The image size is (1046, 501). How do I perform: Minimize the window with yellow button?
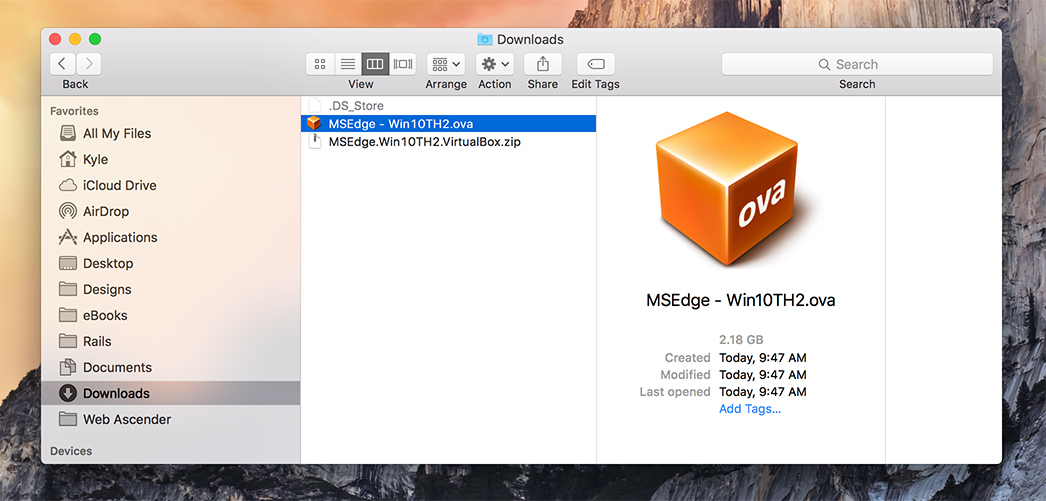pos(75,39)
